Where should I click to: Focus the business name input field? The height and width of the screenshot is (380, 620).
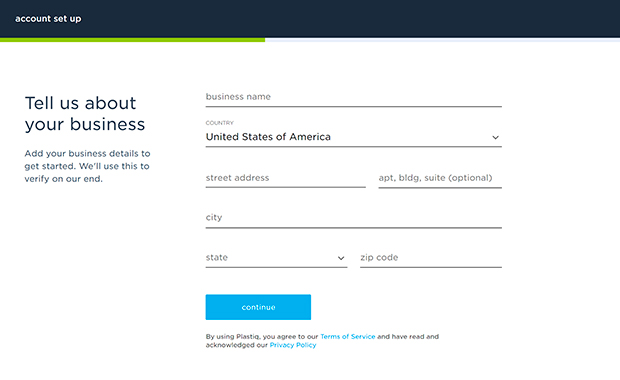(353, 97)
